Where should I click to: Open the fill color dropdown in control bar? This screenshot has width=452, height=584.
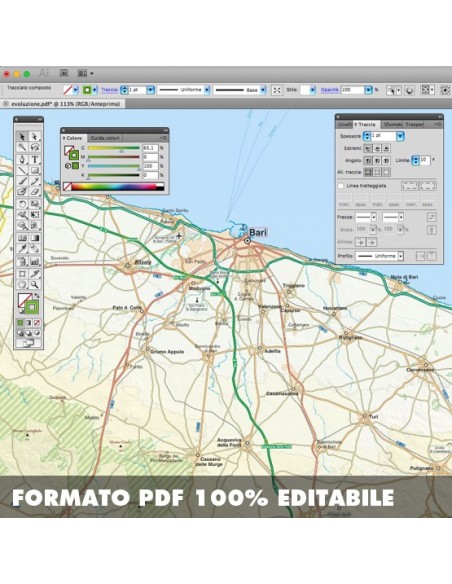pyautogui.click(x=76, y=90)
